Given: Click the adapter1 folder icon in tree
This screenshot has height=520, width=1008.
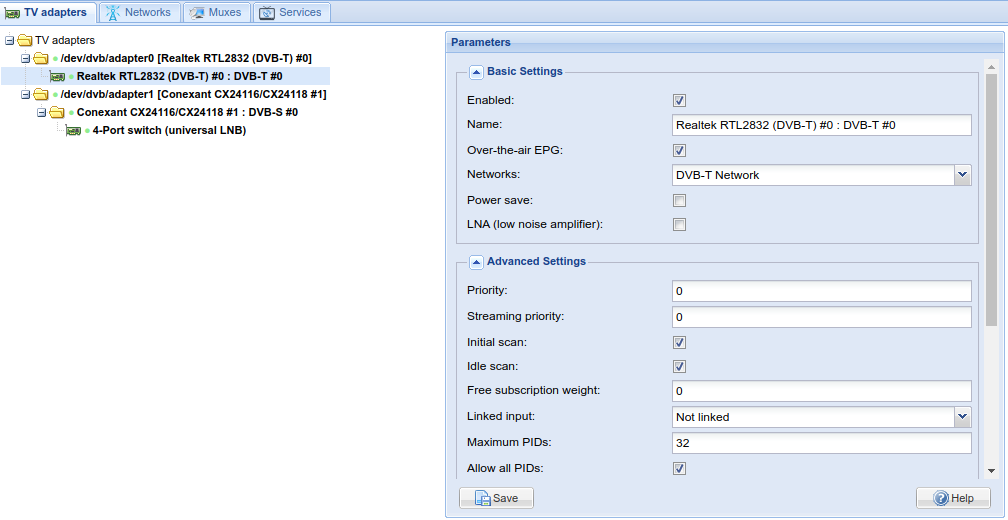Looking at the screenshot, I should (x=41, y=94).
